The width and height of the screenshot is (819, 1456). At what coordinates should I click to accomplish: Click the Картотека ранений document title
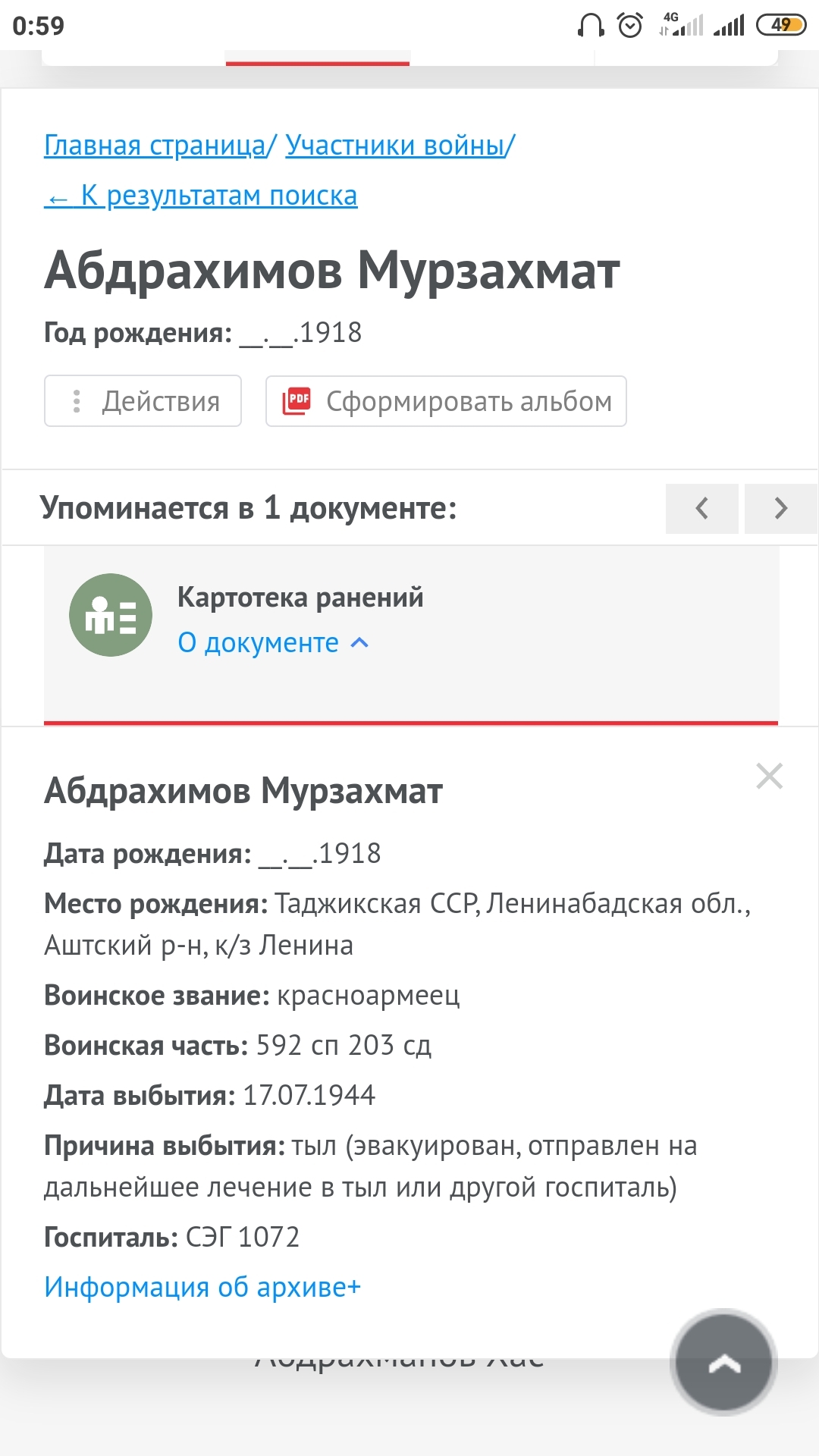tap(300, 598)
